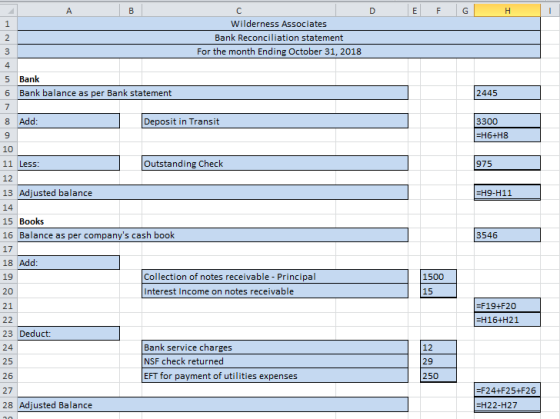Click the cell containing 250
560x419 pixels.
438,375
